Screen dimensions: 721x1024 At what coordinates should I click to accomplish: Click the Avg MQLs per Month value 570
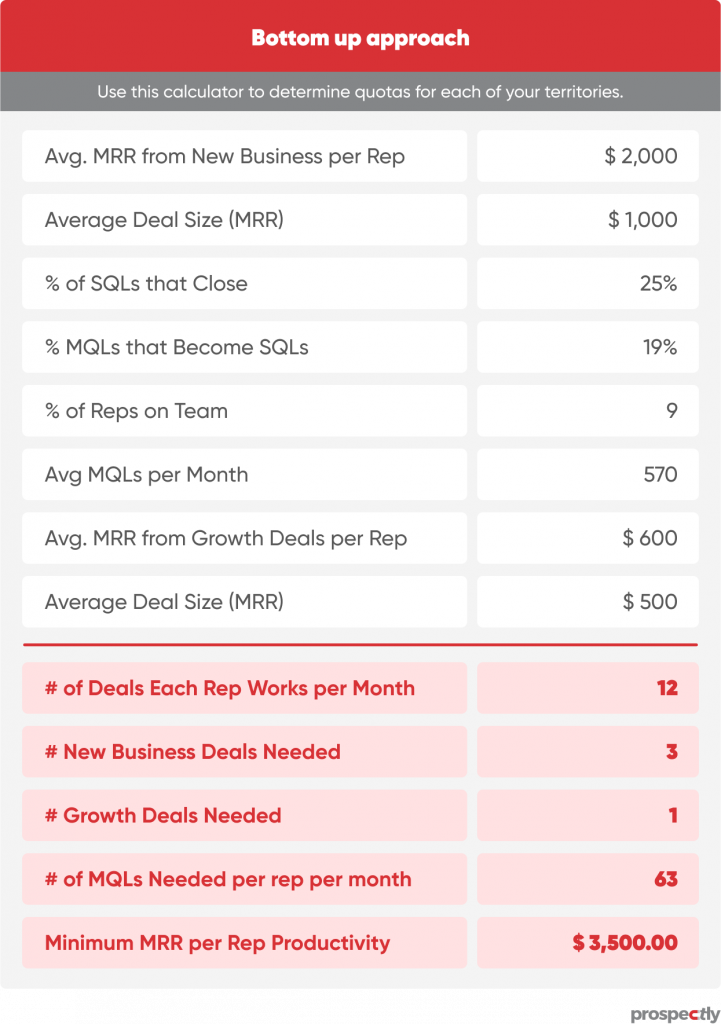point(587,475)
